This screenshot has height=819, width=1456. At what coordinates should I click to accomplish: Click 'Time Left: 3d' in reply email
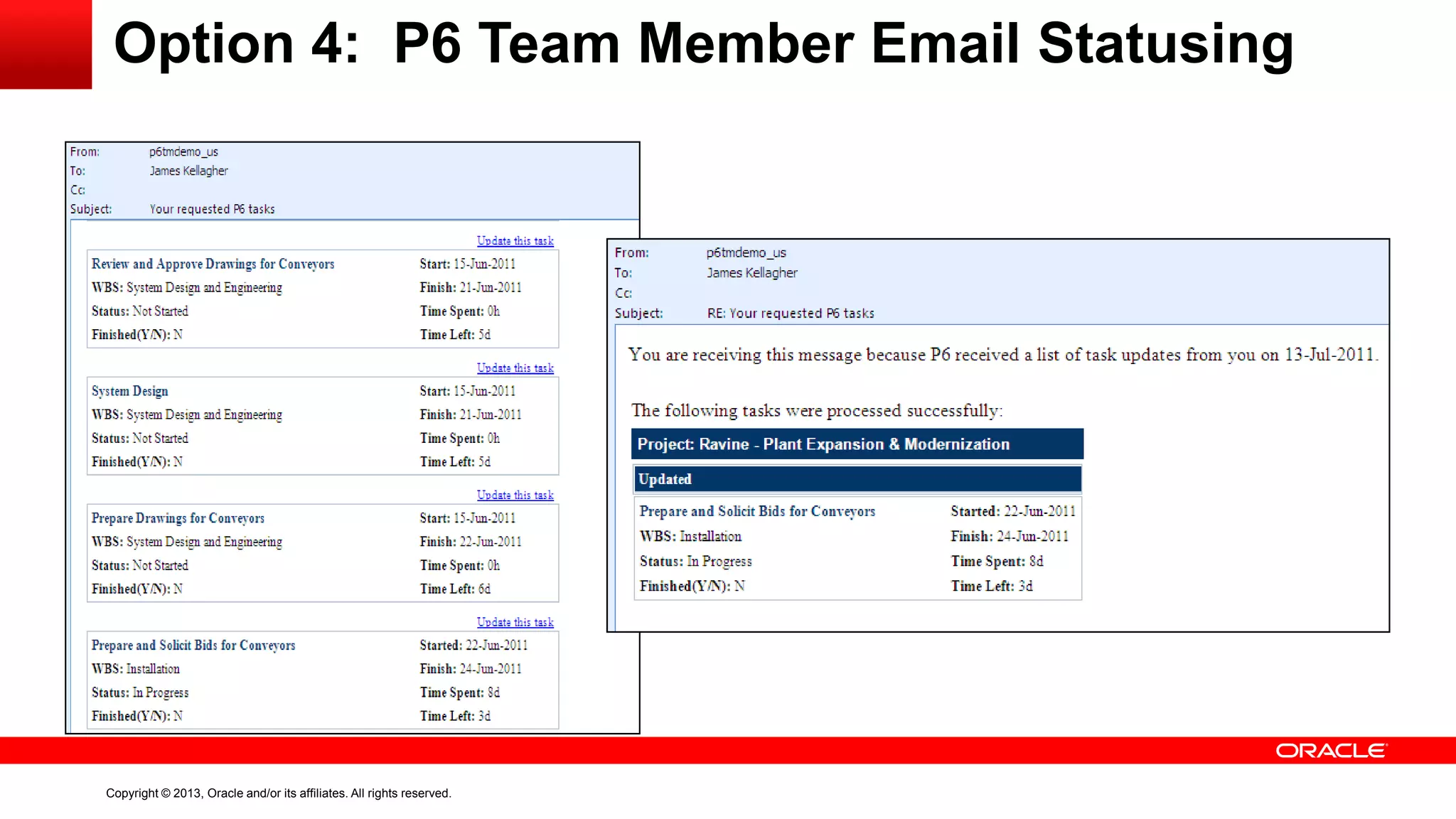(992, 587)
